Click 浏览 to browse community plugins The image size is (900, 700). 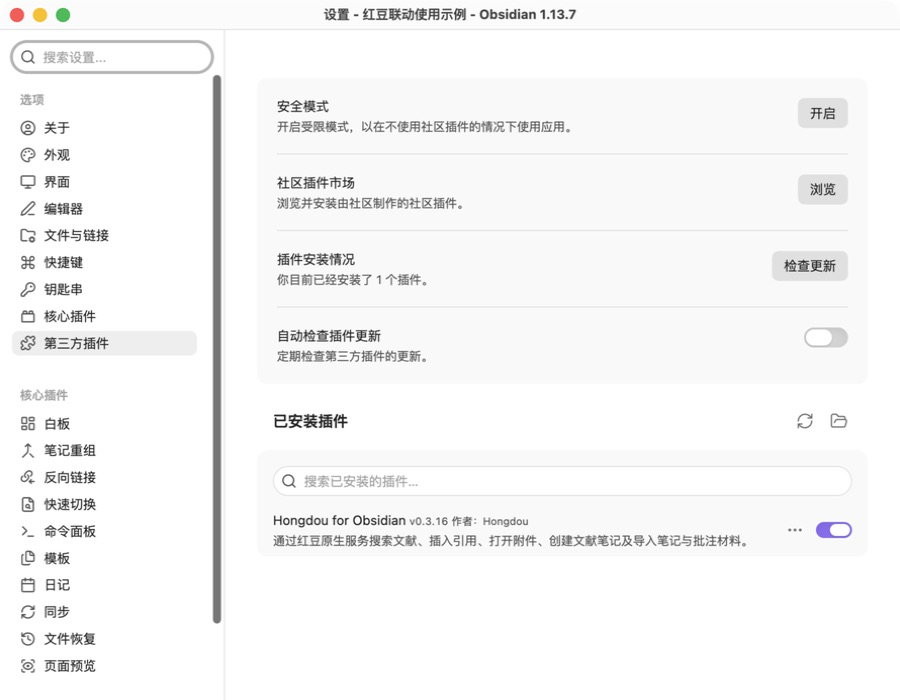(823, 189)
